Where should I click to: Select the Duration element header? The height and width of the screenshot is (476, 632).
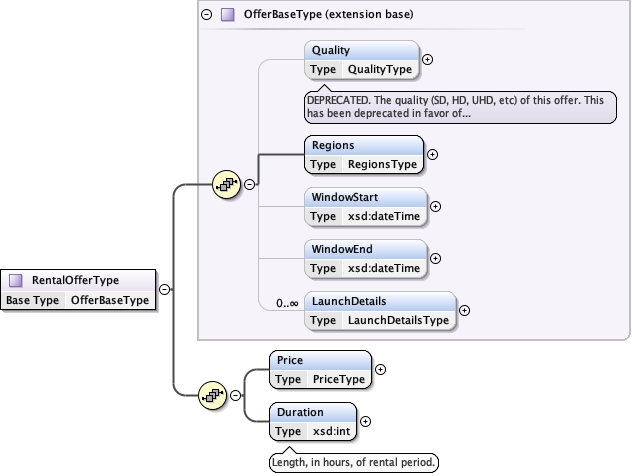click(x=313, y=412)
